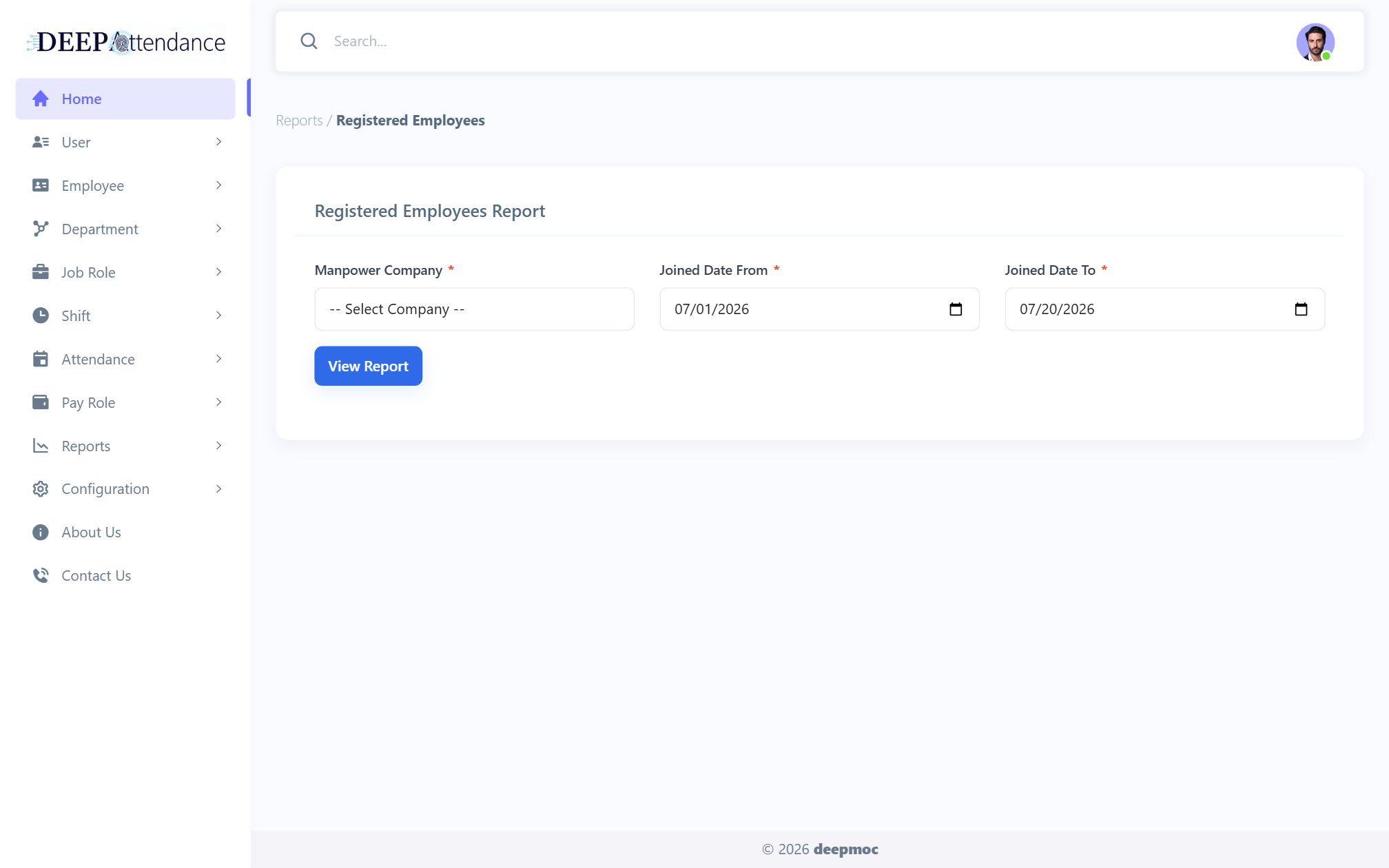The image size is (1389, 868).
Task: Expand the Job Role menu chevron
Action: [x=218, y=272]
